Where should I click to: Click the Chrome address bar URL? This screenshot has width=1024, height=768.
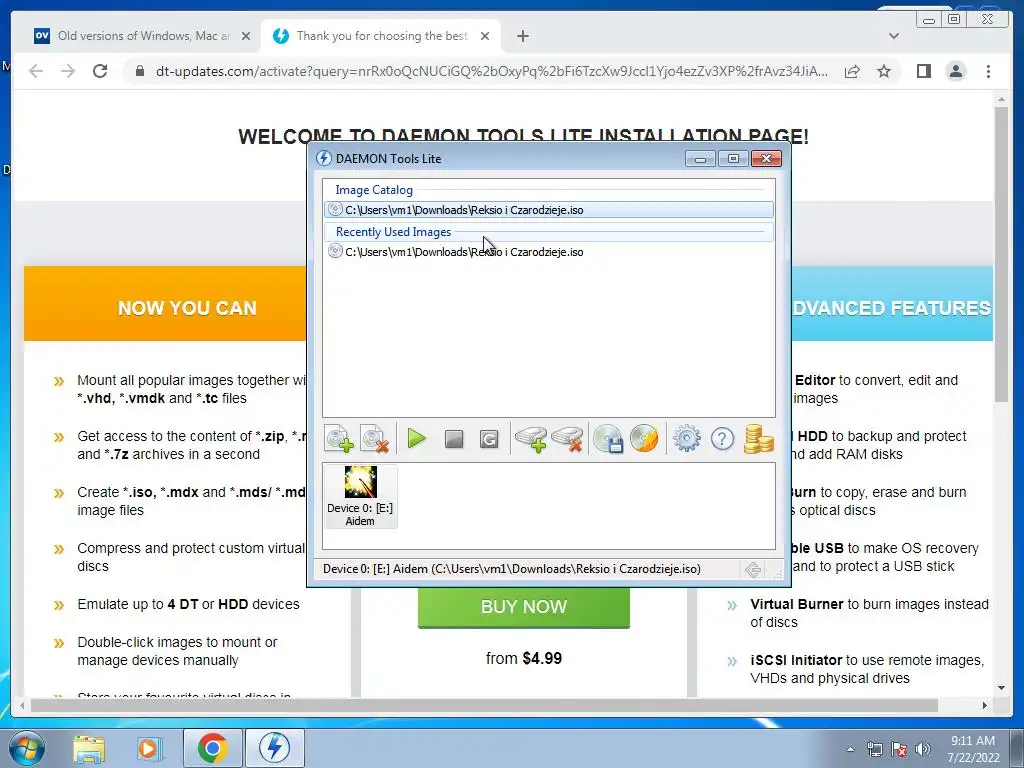pyautogui.click(x=491, y=71)
